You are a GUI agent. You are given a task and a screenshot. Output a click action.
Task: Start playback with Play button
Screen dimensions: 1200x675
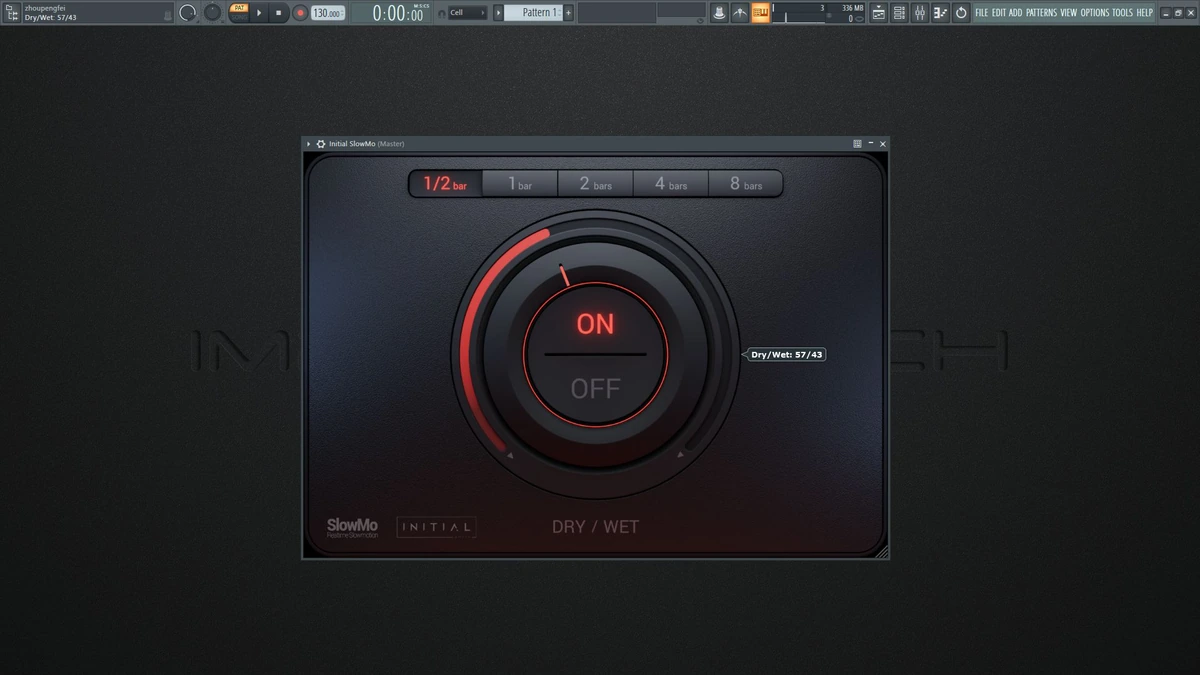point(259,13)
